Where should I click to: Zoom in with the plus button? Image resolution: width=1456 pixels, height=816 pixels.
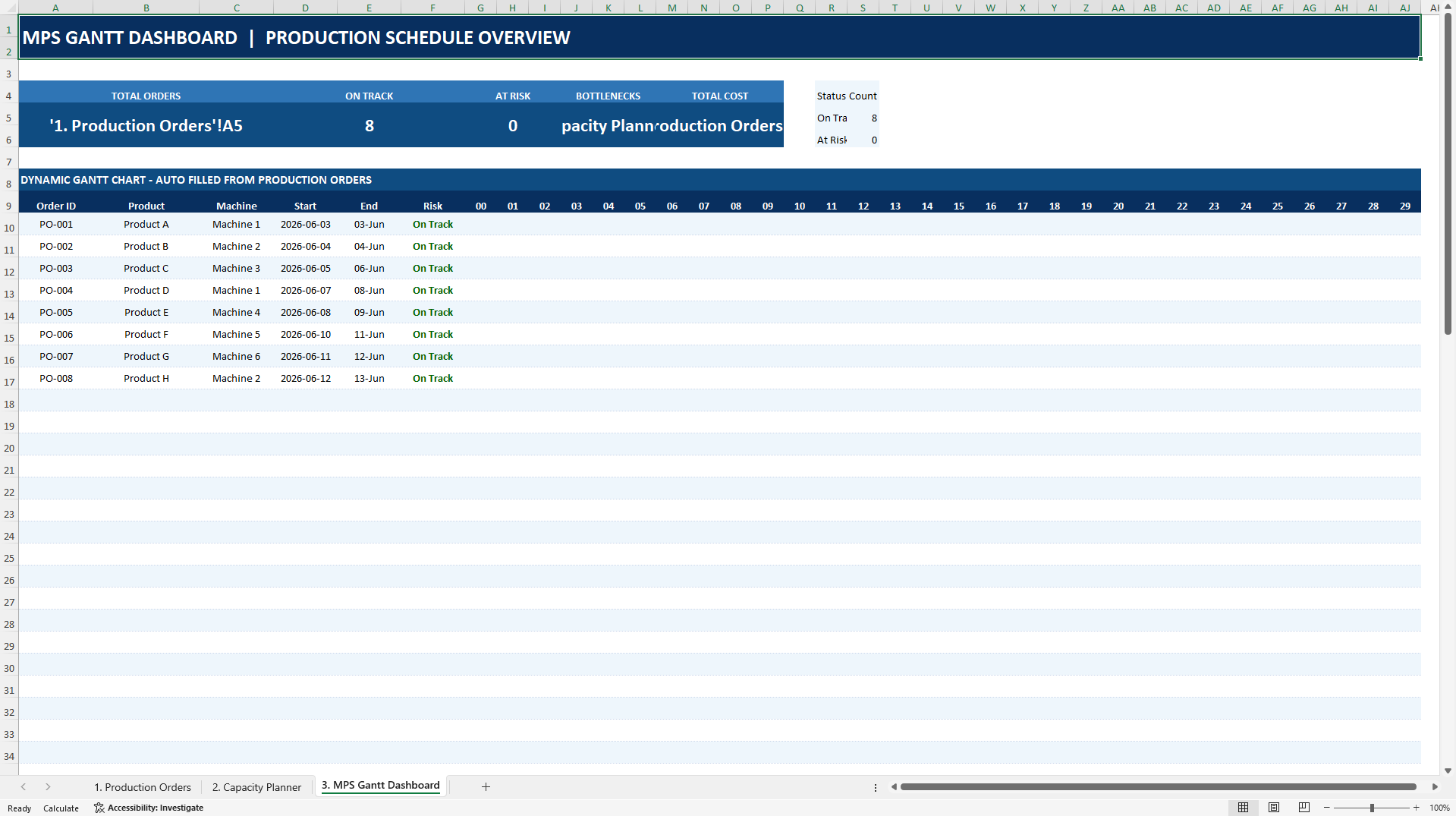(x=1416, y=808)
